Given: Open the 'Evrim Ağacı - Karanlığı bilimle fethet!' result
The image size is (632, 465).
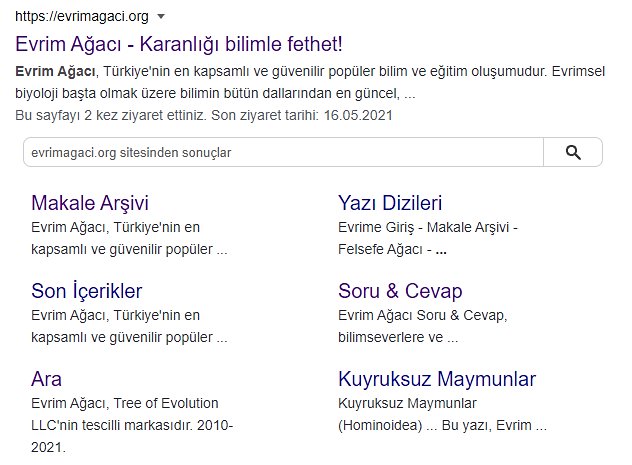Looking at the screenshot, I should tap(179, 44).
